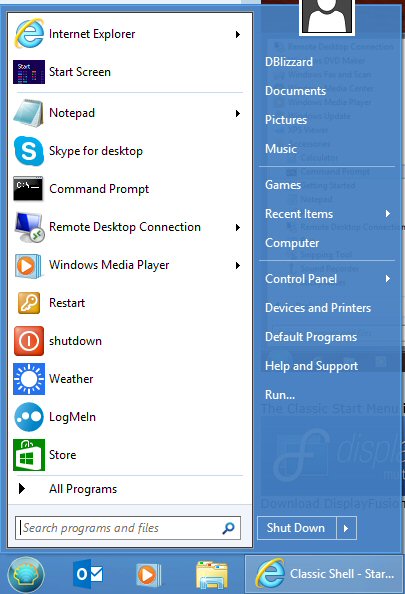
Task: Open Games menu entry
Action: click(283, 185)
